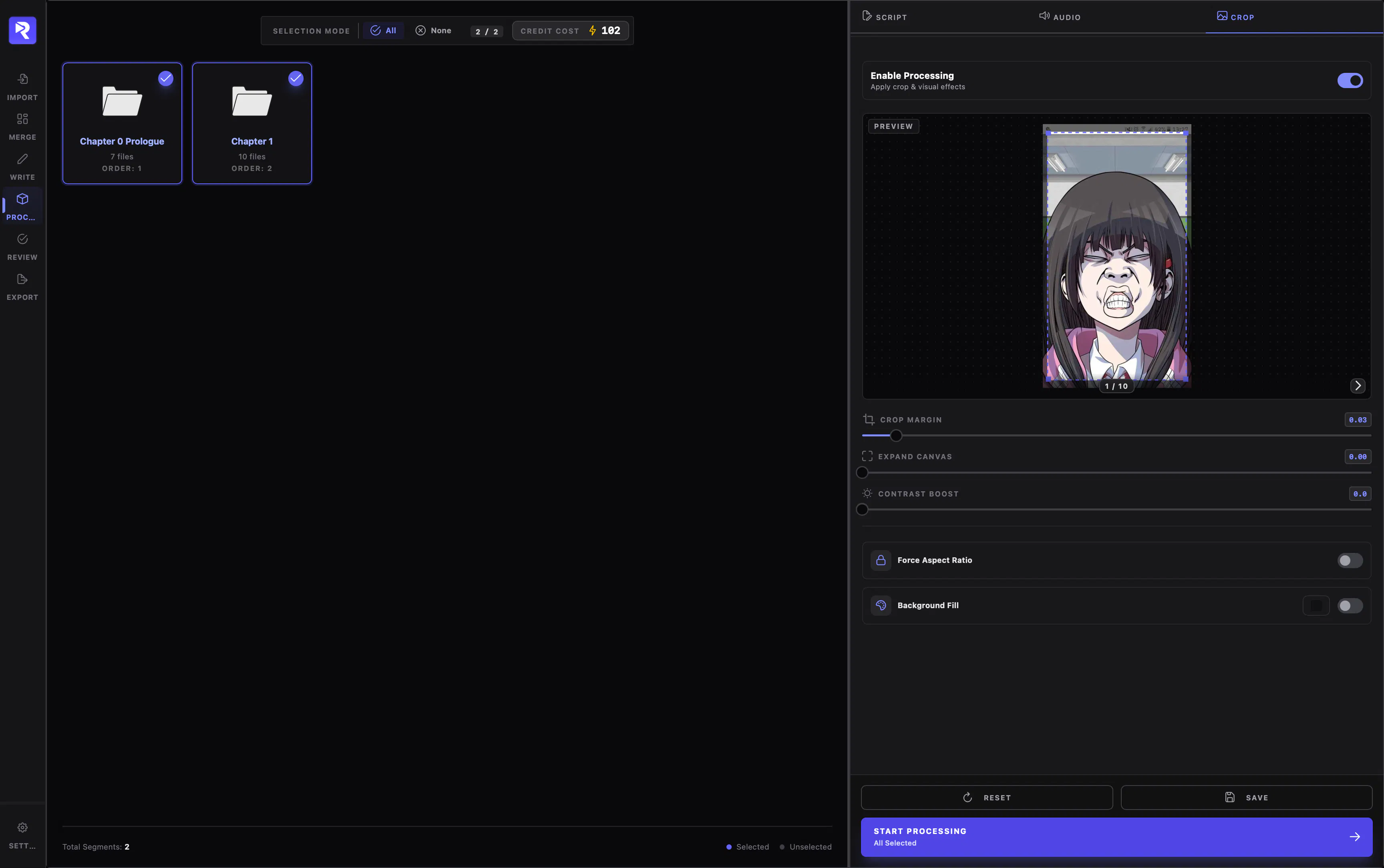Open the Write section

pyautogui.click(x=22, y=167)
